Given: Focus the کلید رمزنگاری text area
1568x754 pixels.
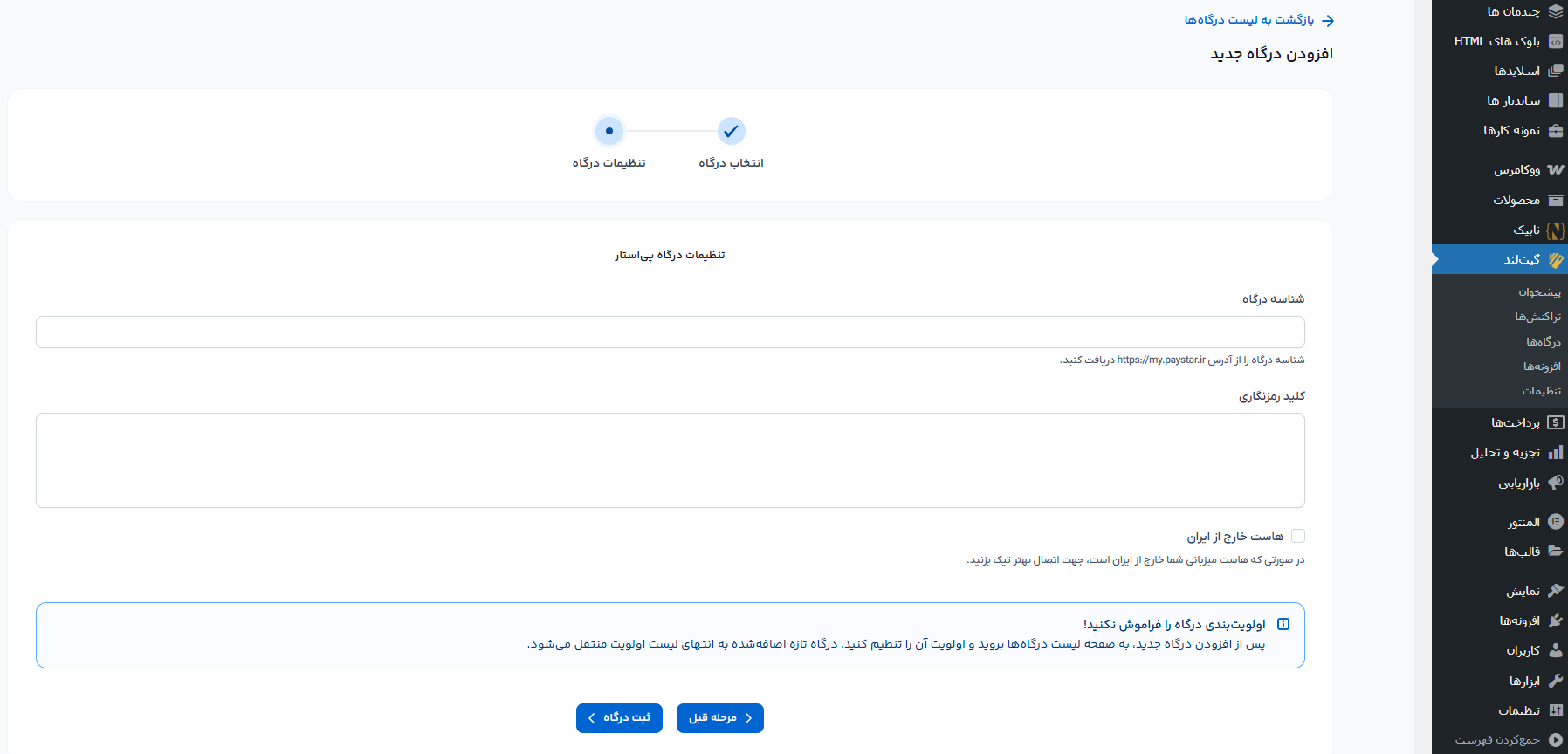Looking at the screenshot, I should coord(671,460).
